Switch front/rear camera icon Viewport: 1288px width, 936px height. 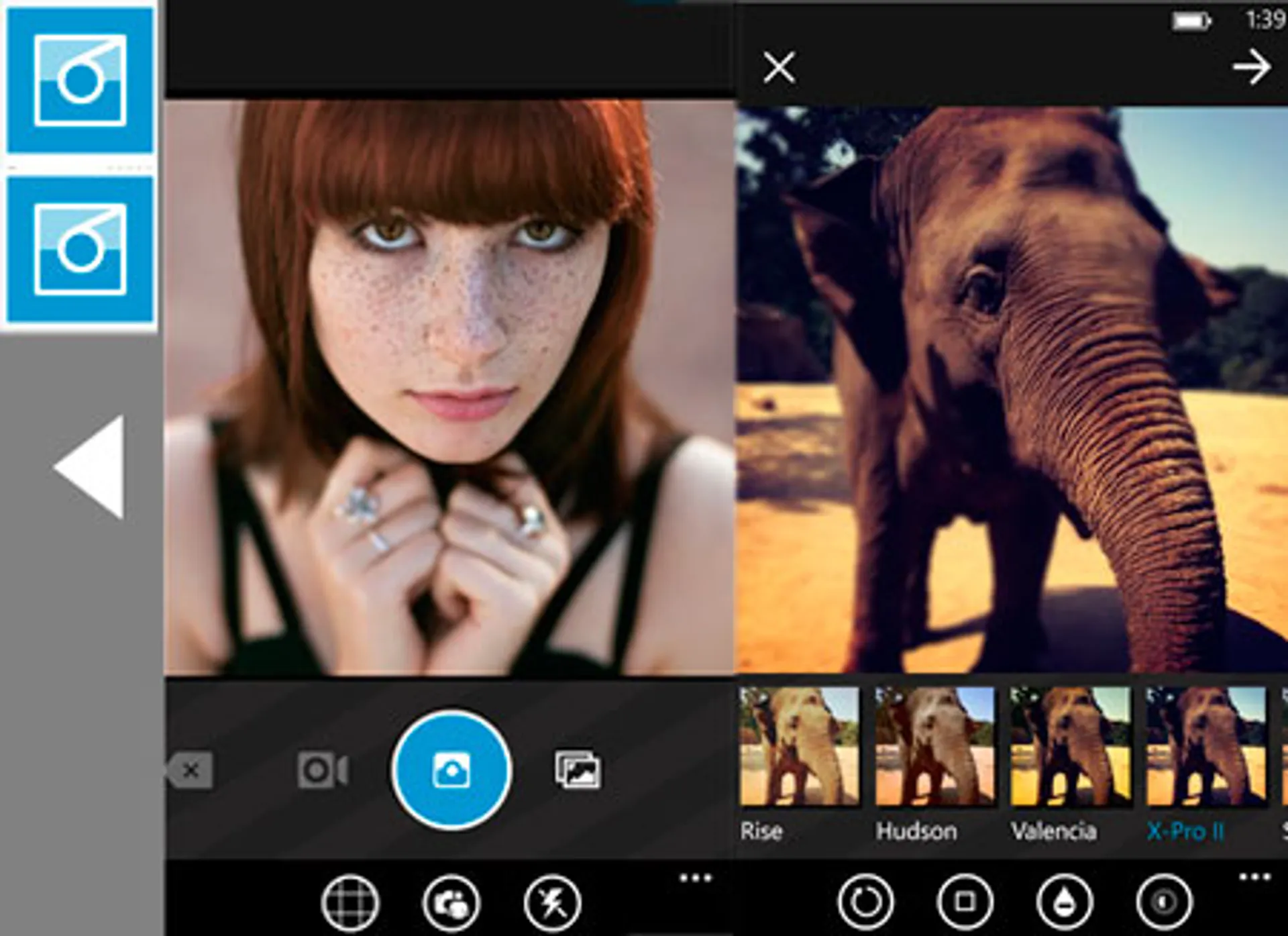point(451,903)
